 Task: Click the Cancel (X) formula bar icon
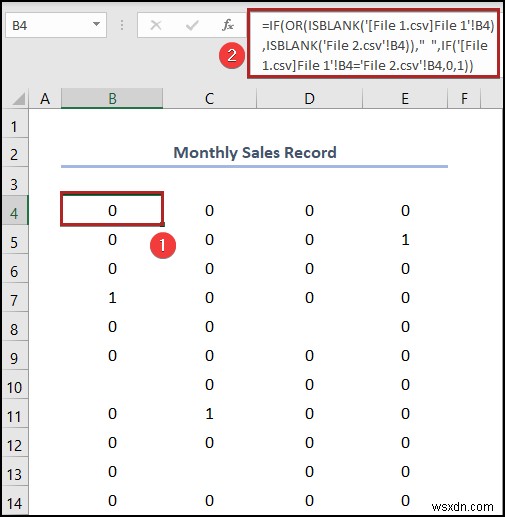(x=156, y=25)
